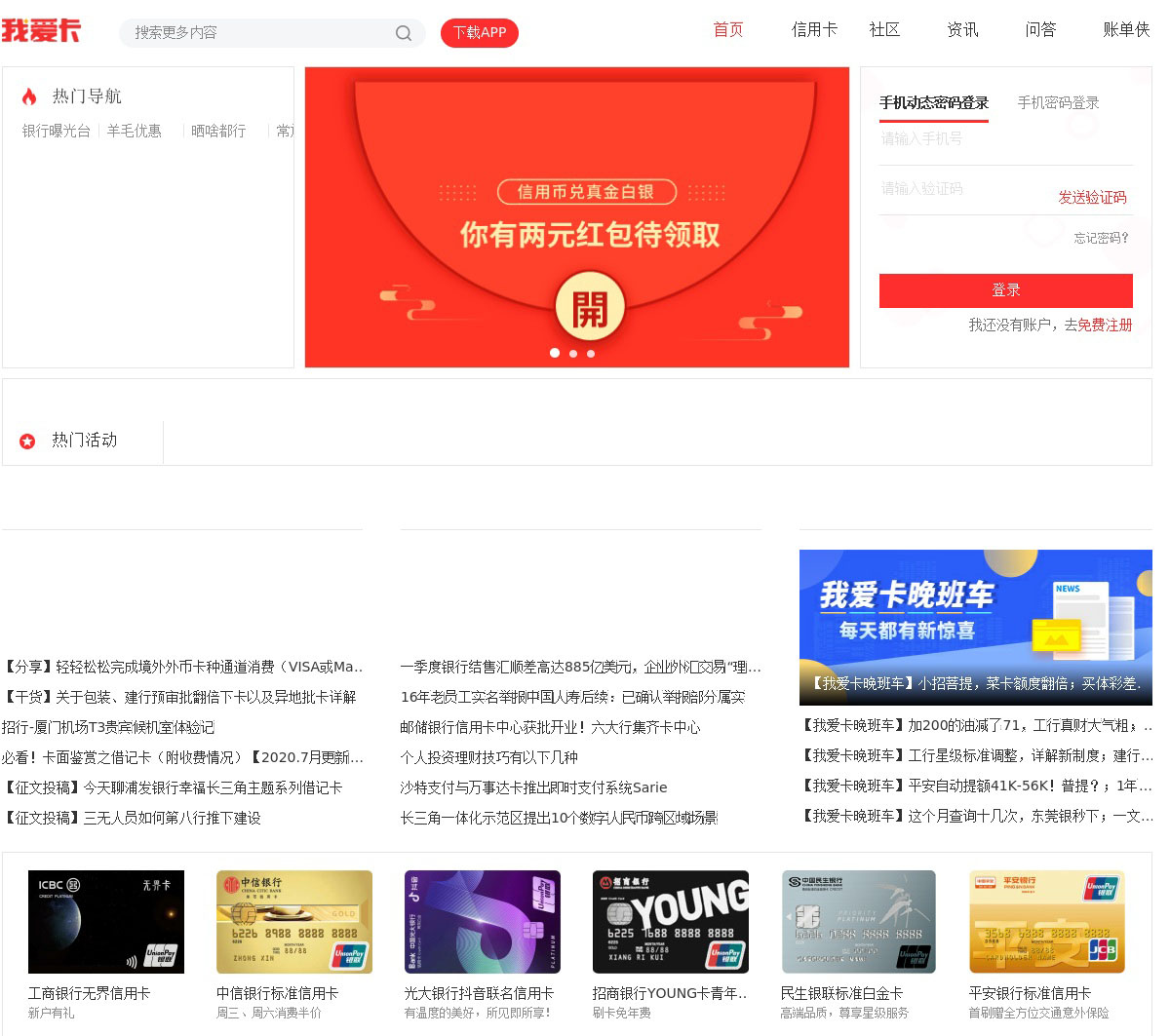Viewport: 1170px width, 1036px height.
Task: Click 招商银行YOUNG卡青年 title
Action: coord(670,994)
